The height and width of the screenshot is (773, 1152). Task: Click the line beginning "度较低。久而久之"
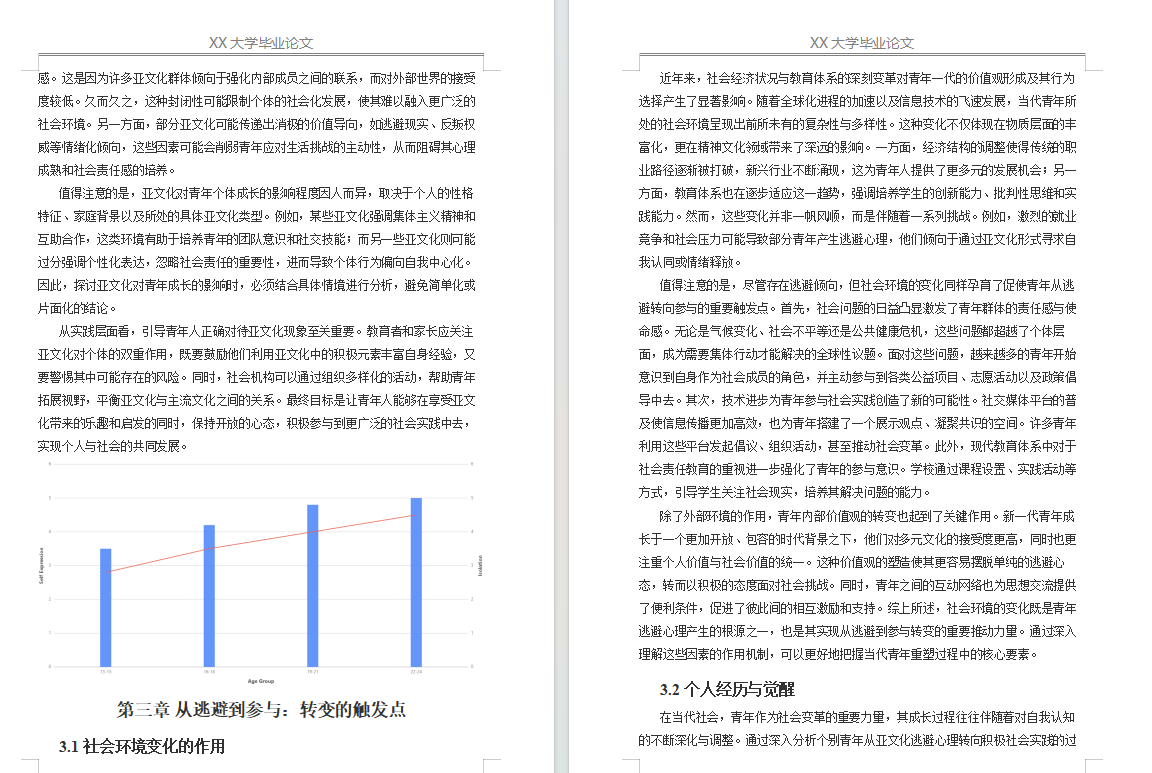(x=256, y=101)
